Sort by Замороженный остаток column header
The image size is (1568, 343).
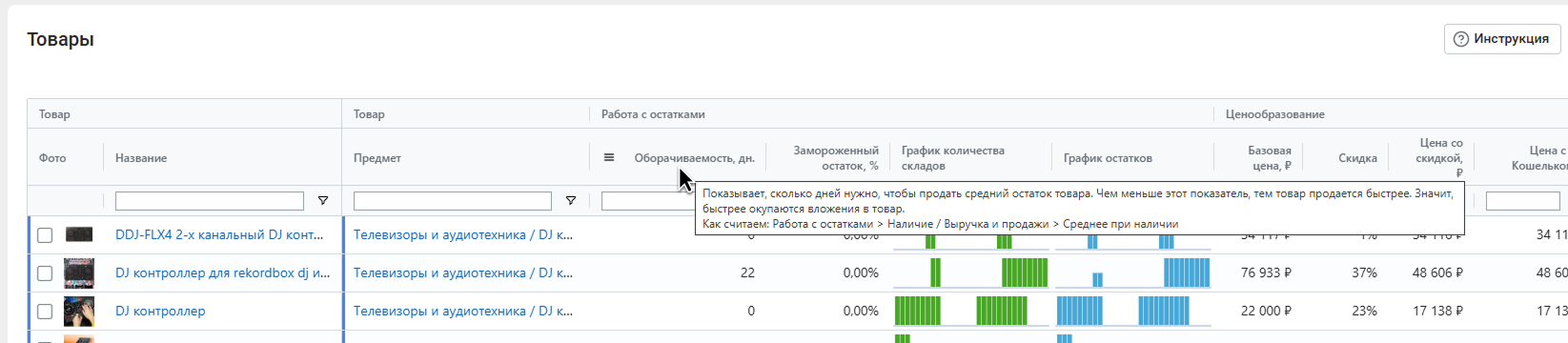pos(836,157)
